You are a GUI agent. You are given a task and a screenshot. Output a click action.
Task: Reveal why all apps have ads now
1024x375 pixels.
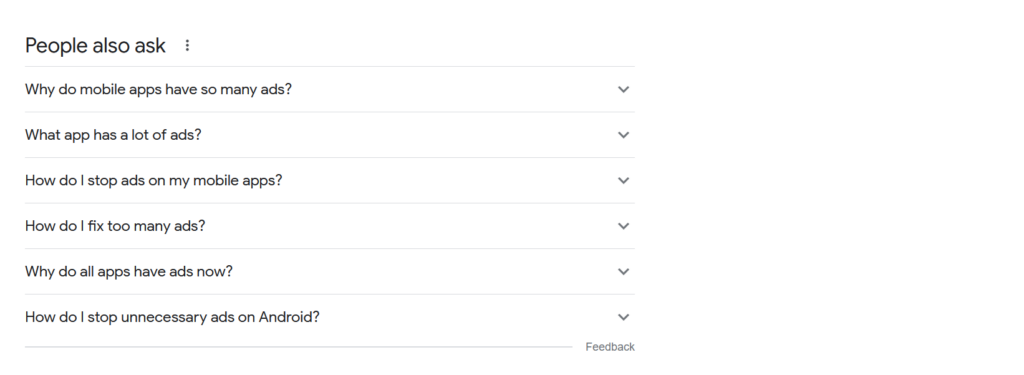(329, 272)
